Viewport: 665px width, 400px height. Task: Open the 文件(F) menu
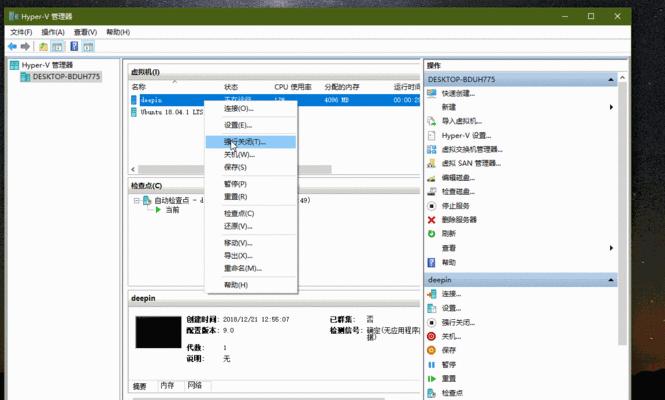click(x=21, y=32)
